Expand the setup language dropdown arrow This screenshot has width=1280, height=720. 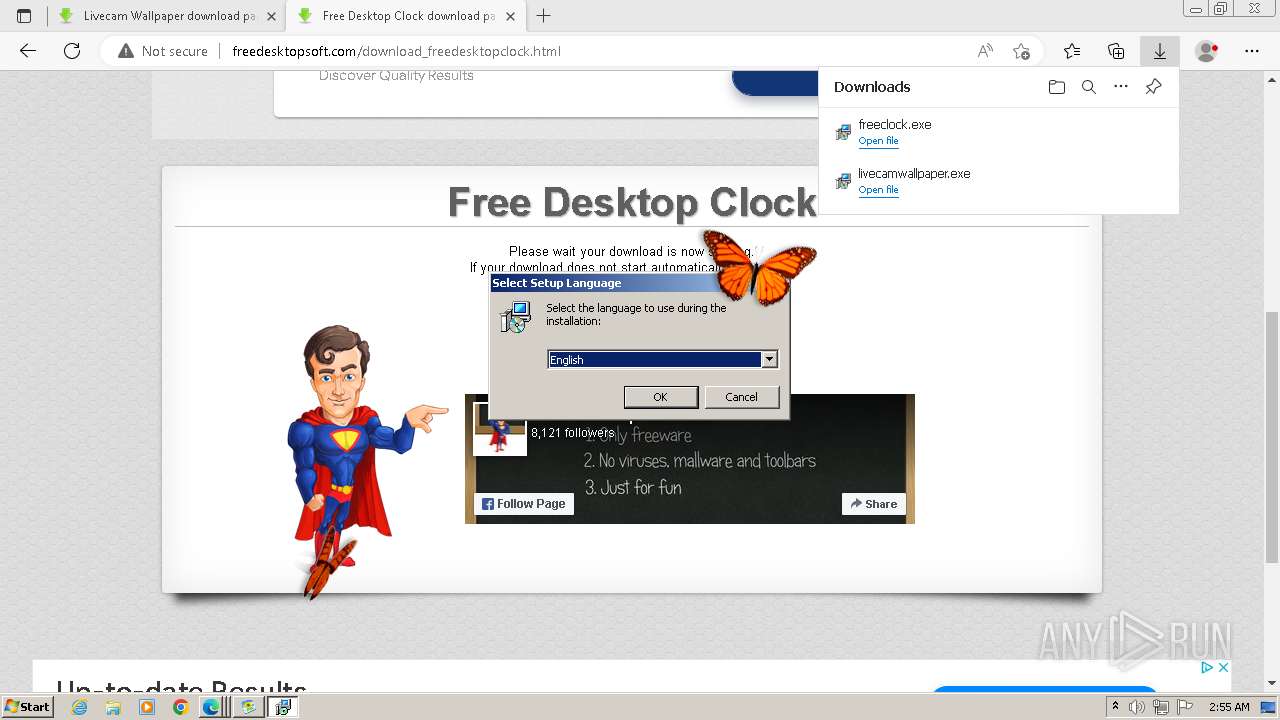(769, 360)
